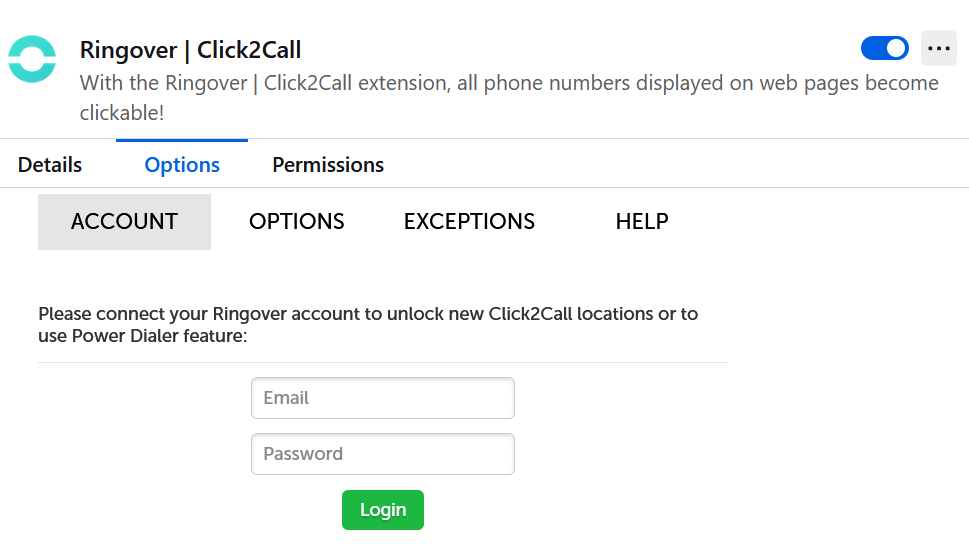Focus the Password input field
The width and height of the screenshot is (969, 553).
pos(383,454)
